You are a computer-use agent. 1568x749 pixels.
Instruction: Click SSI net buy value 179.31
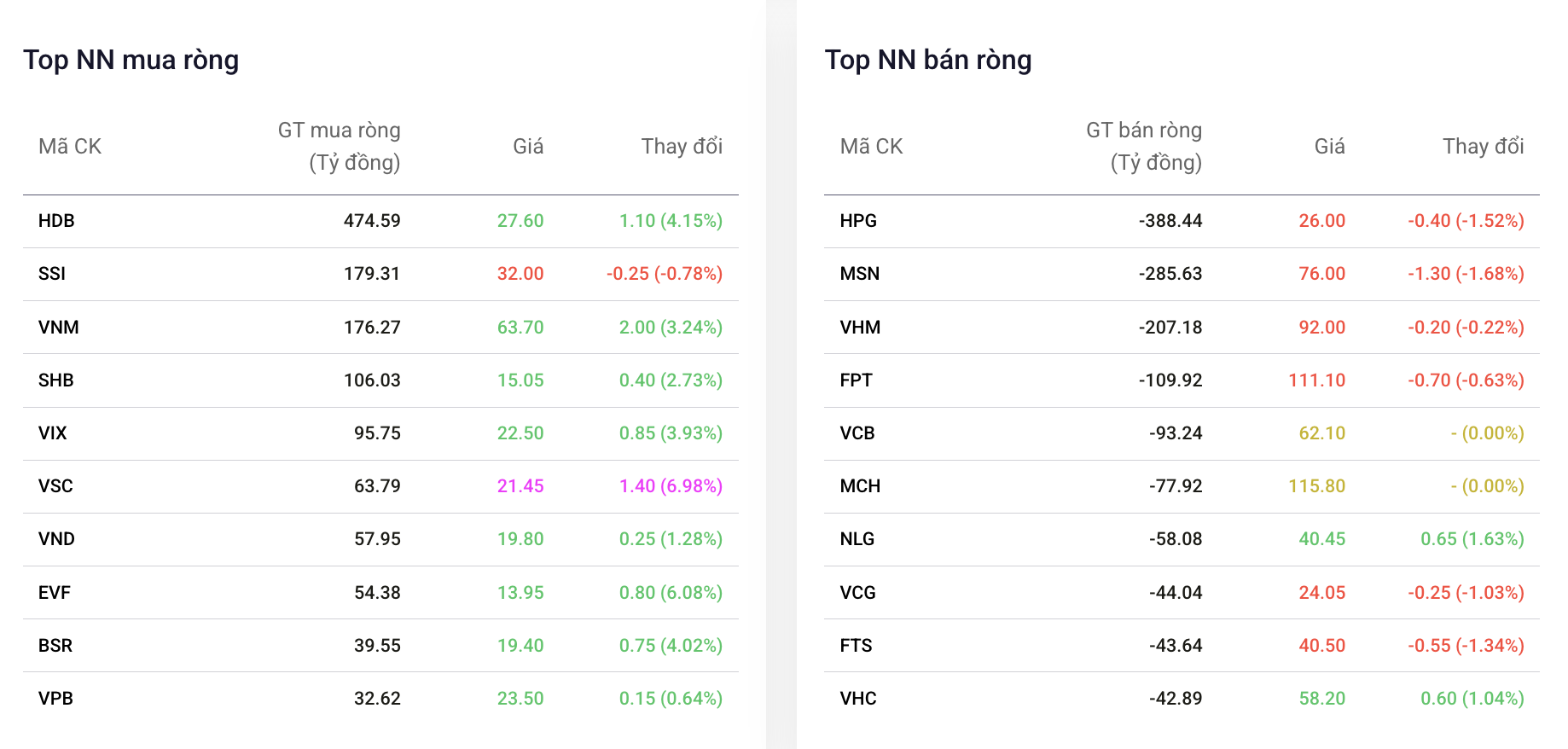pos(372,274)
